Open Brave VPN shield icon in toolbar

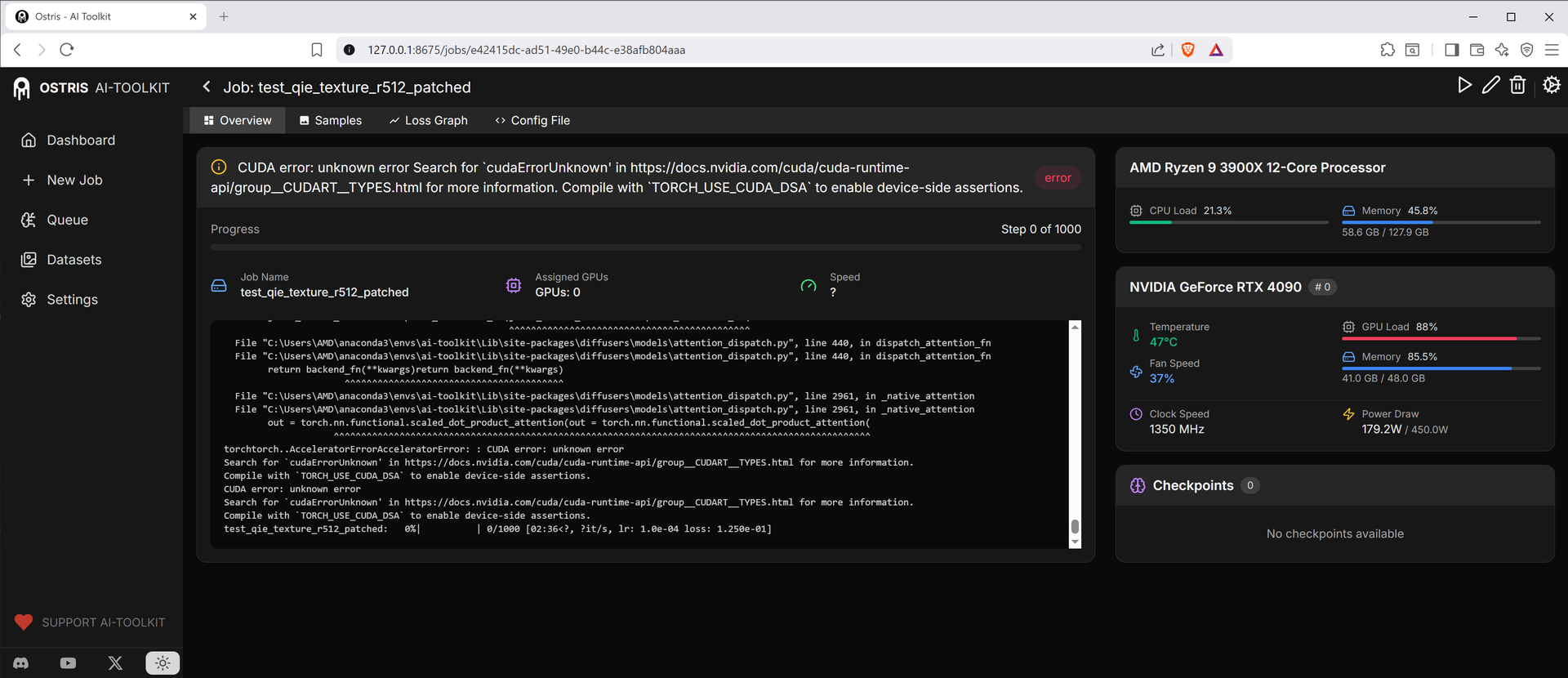coord(1527,50)
